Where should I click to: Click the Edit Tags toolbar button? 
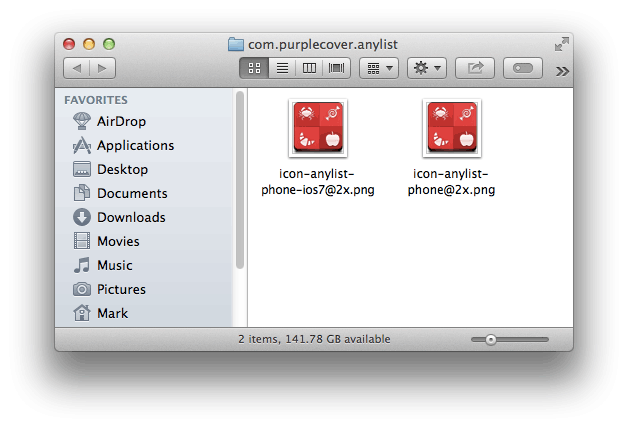tap(522, 68)
